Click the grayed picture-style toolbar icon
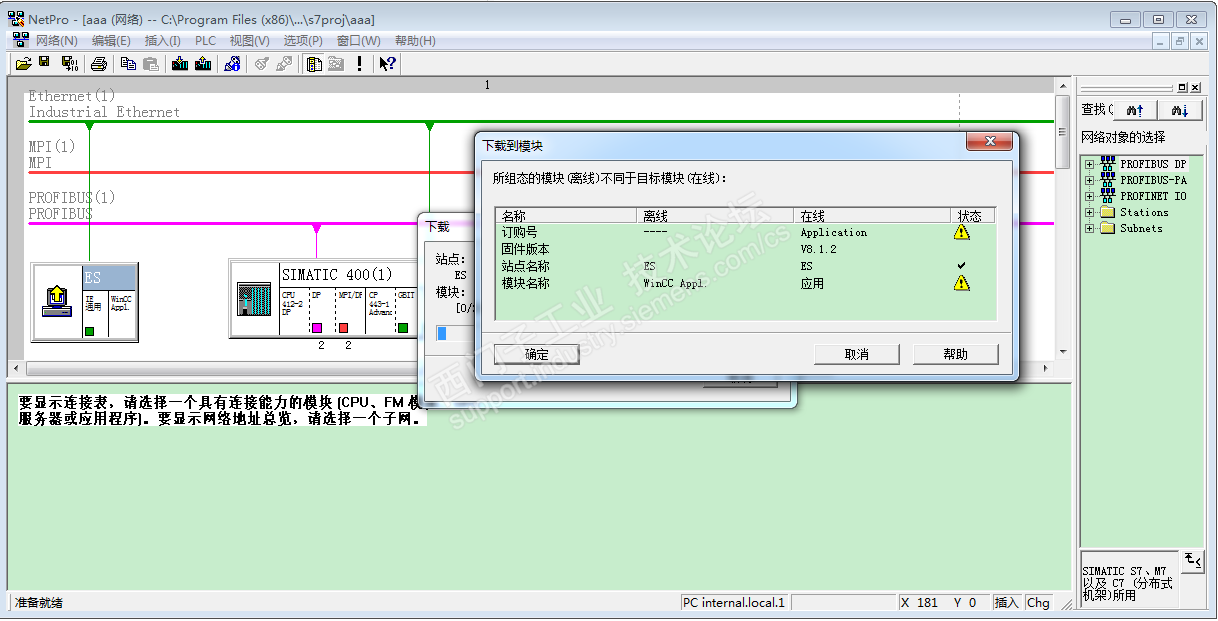 (336, 63)
